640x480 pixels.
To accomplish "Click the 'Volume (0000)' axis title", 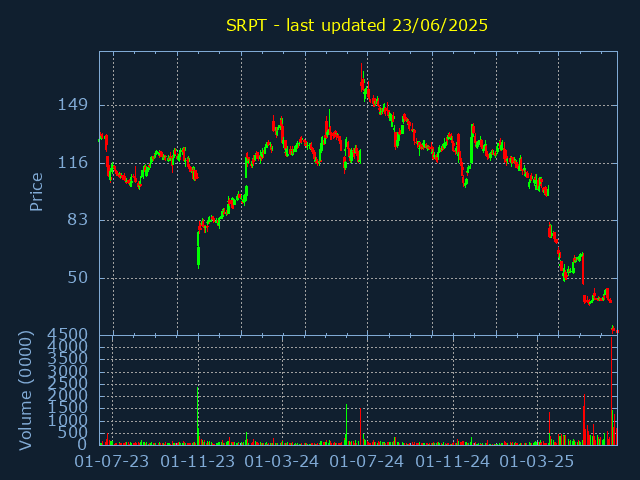I will (25, 391).
